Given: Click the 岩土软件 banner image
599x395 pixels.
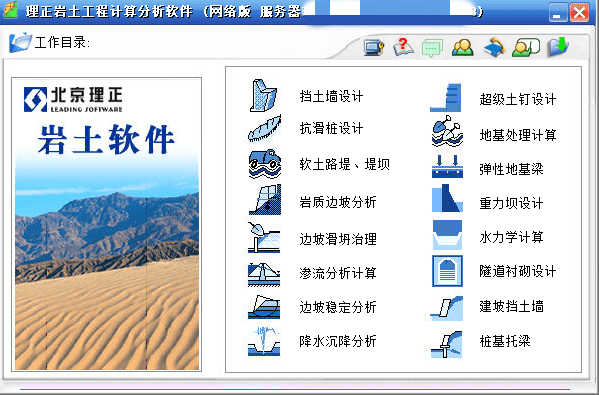Looking at the screenshot, I should (107, 224).
